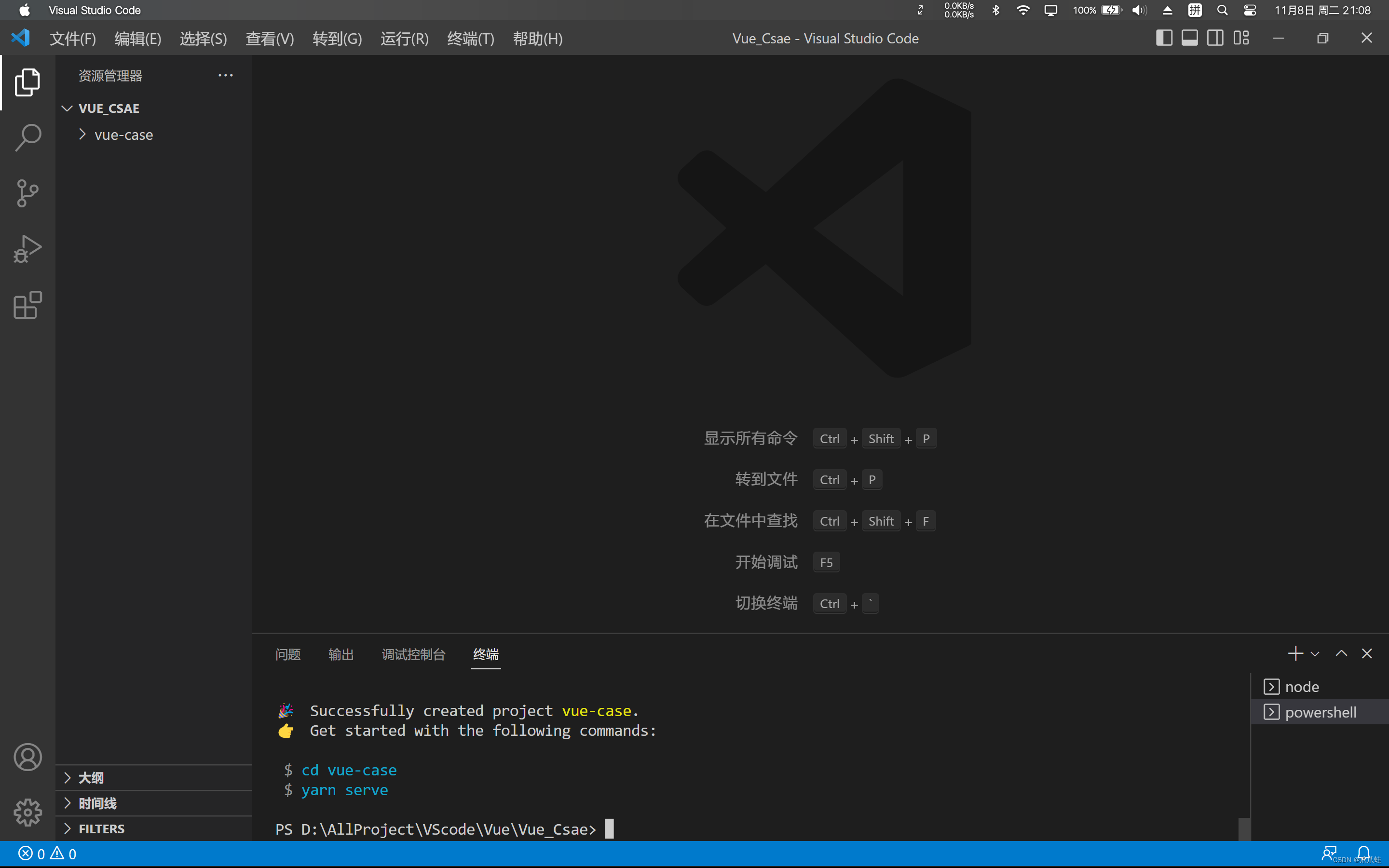Open the customize layout icon
Screen dimensions: 1389x868
click(x=1241, y=38)
